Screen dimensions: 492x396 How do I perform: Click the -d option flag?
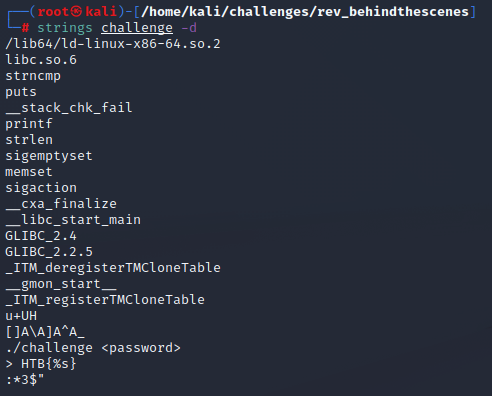point(189,28)
